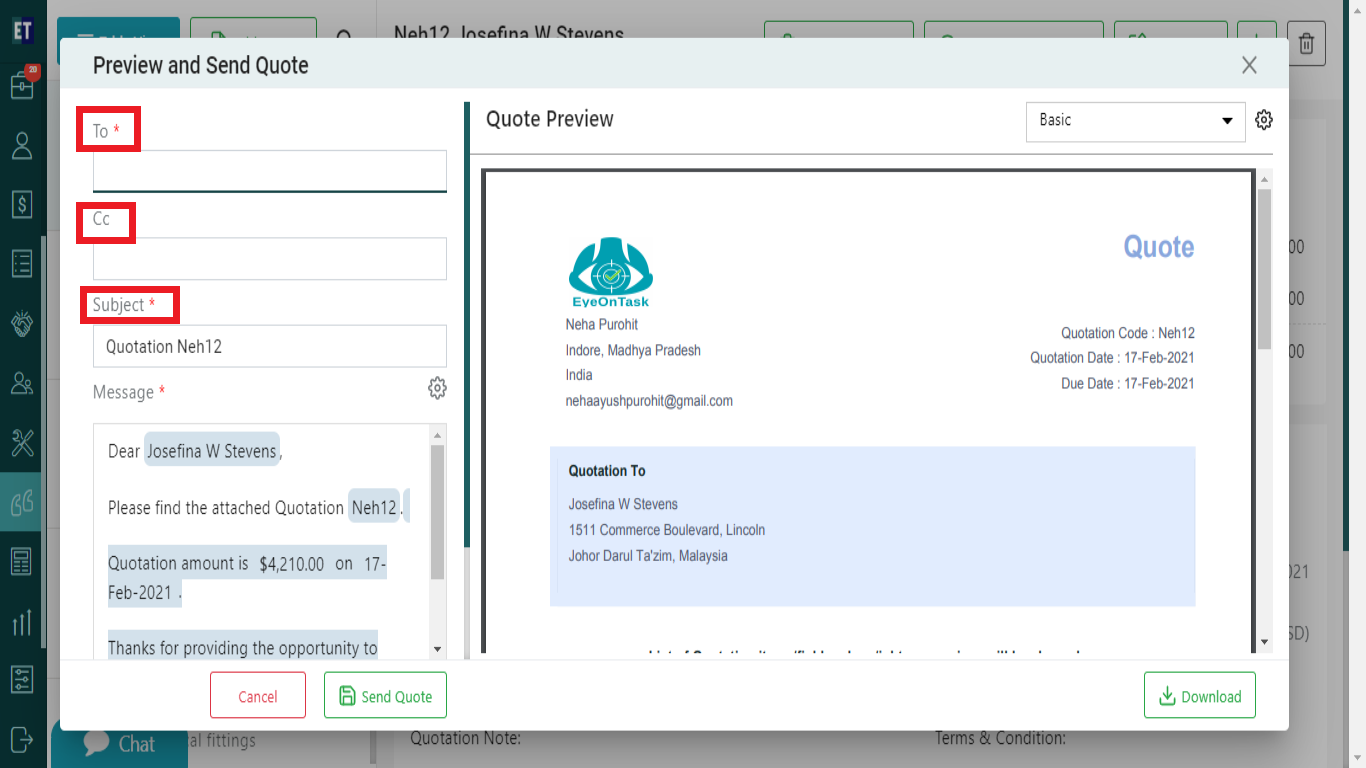Image resolution: width=1366 pixels, height=768 pixels.
Task: Click message box scroll up arrow
Action: click(x=437, y=435)
